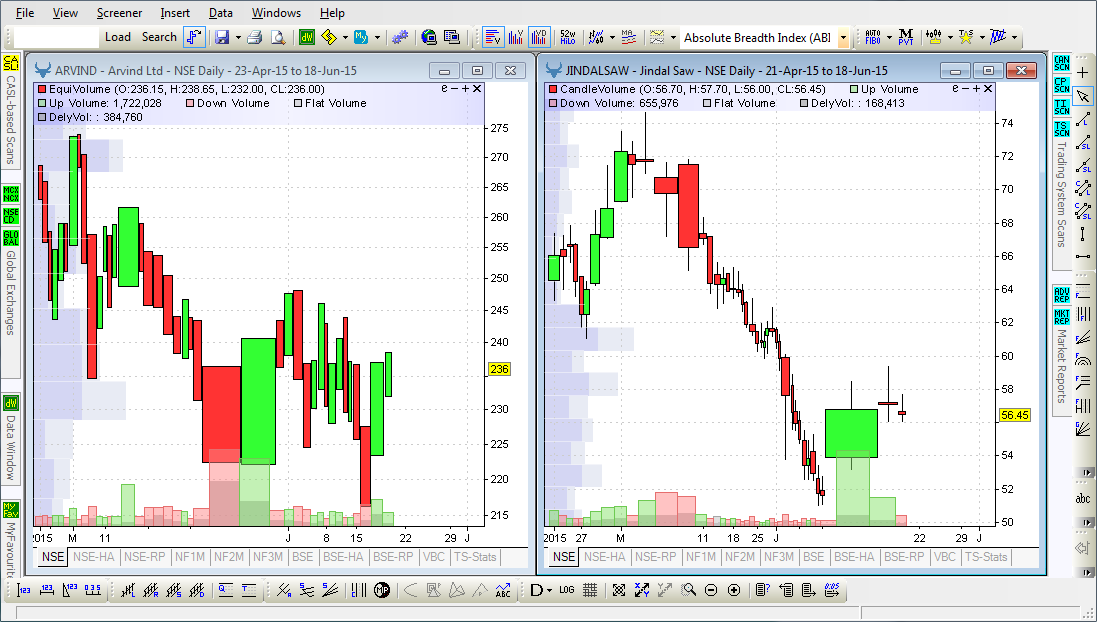The image size is (1097, 622).
Task: Click the zoom out minus circle icon
Action: 711,590
